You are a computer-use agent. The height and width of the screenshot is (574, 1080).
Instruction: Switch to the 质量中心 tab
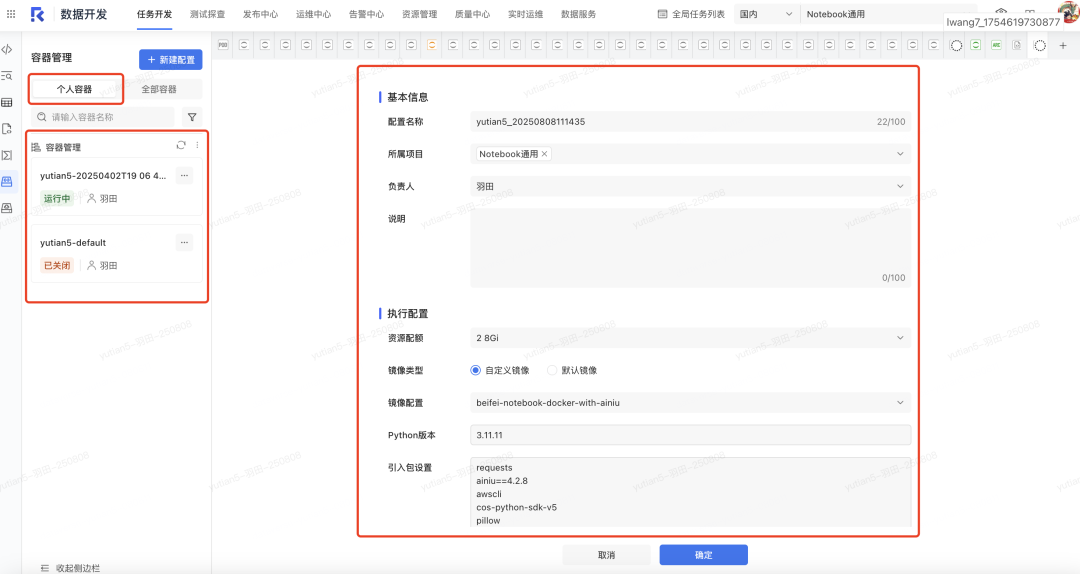click(472, 14)
